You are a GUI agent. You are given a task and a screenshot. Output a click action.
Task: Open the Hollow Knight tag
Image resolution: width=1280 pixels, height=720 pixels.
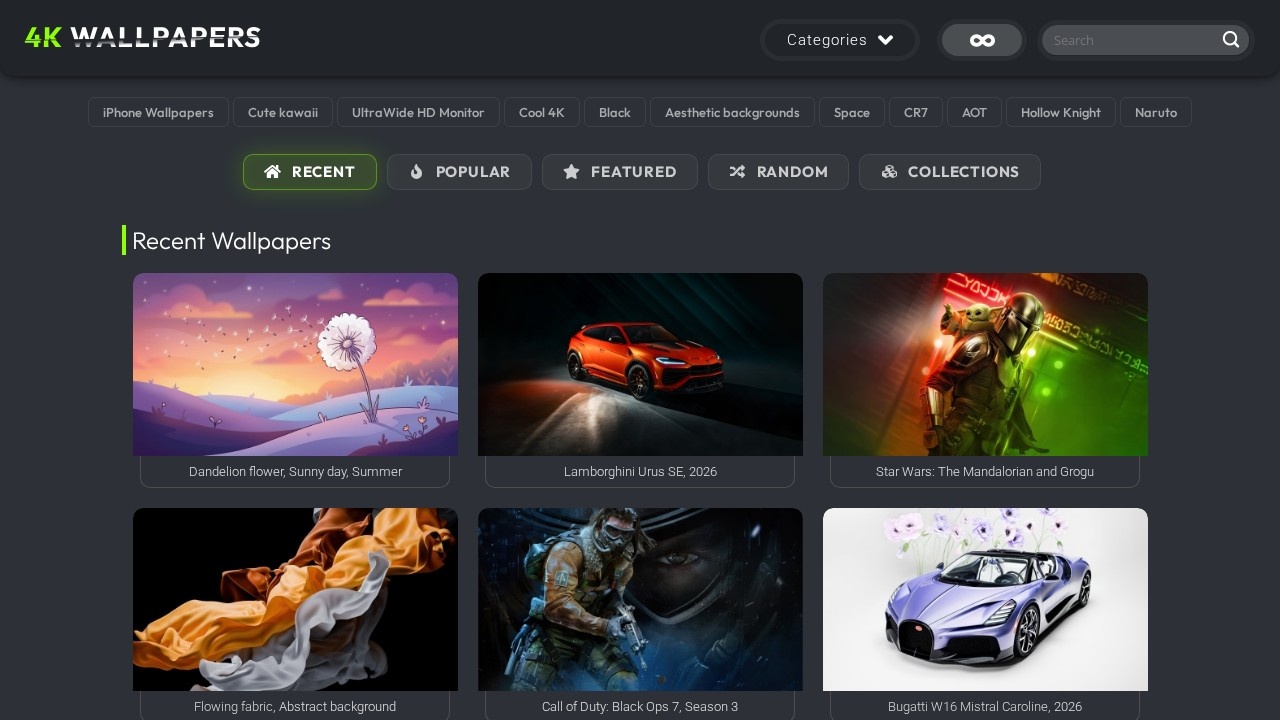(1061, 112)
